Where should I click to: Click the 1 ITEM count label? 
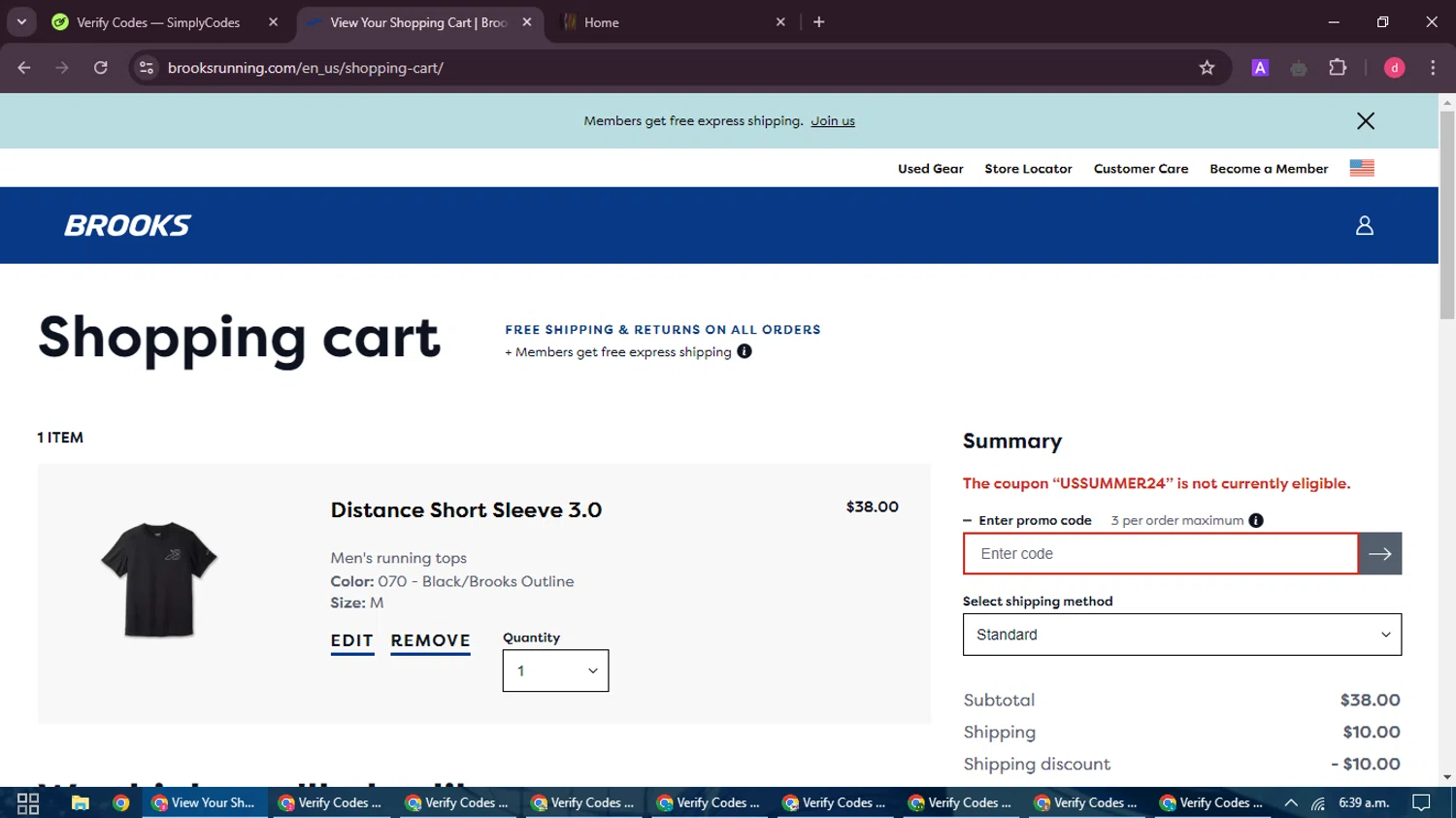pos(60,438)
